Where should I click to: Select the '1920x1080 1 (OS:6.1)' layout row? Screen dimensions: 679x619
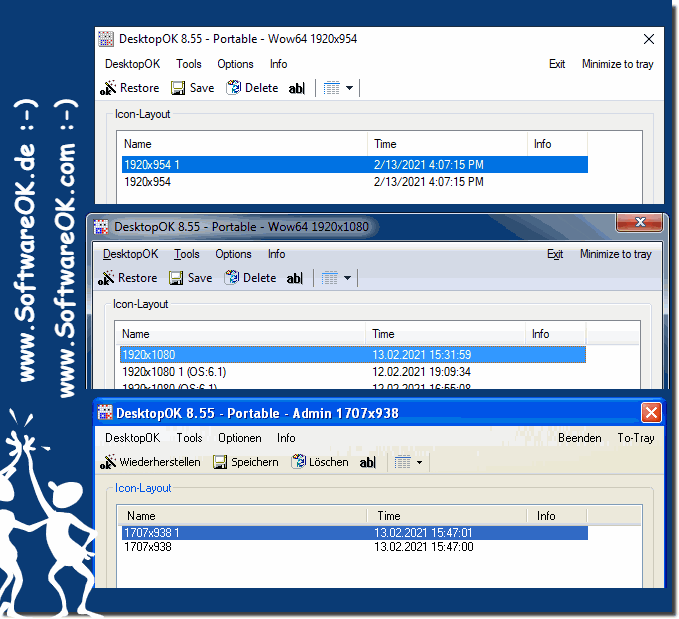[353, 372]
